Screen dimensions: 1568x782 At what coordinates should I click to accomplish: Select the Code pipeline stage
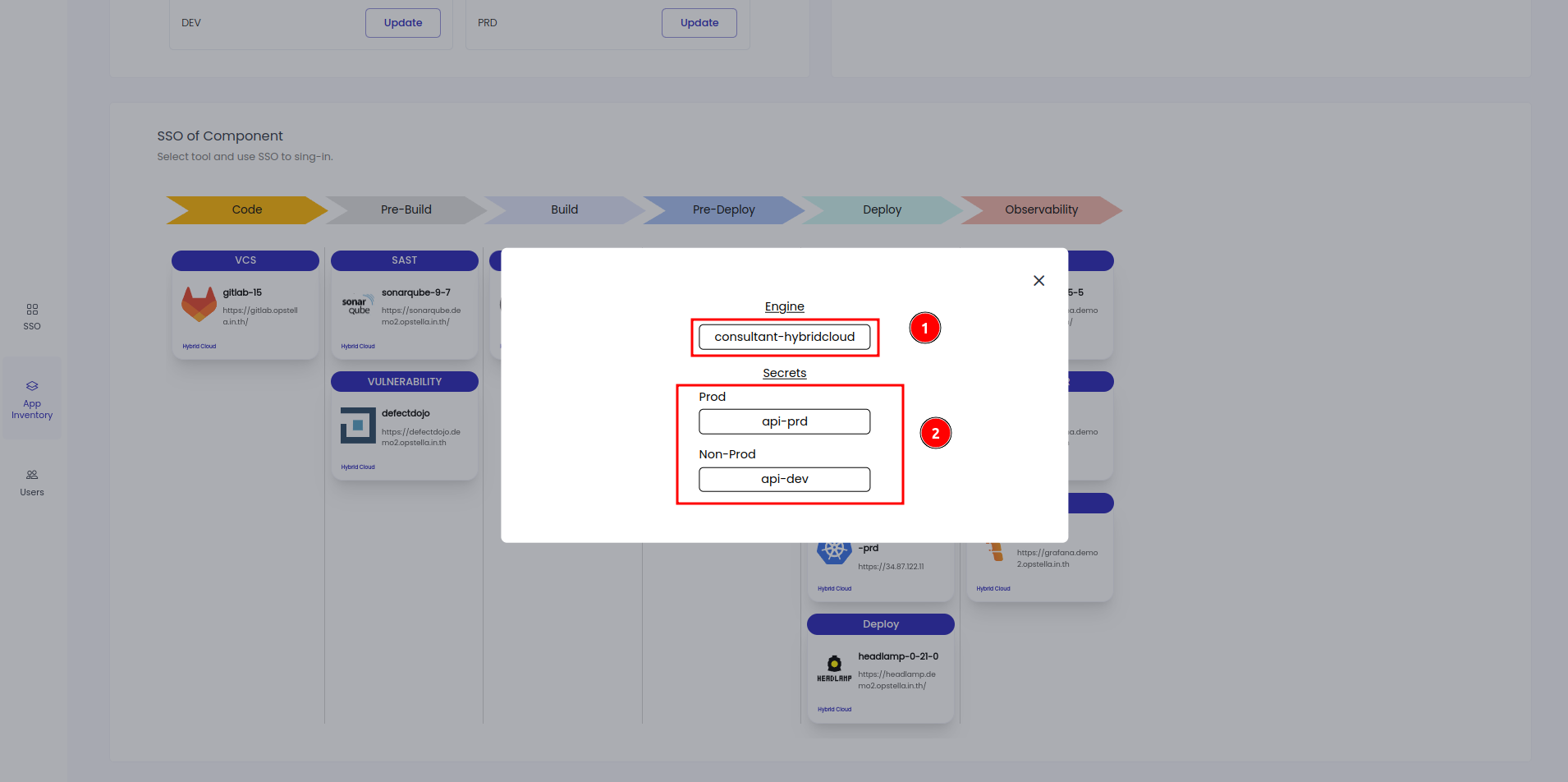(247, 209)
